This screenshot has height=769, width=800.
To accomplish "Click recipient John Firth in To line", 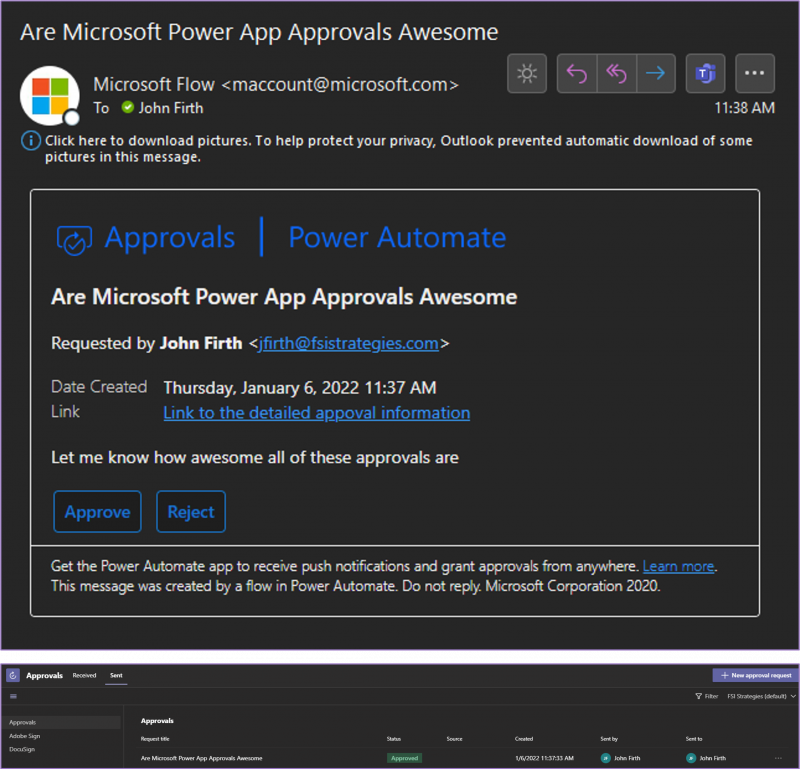I will point(170,108).
